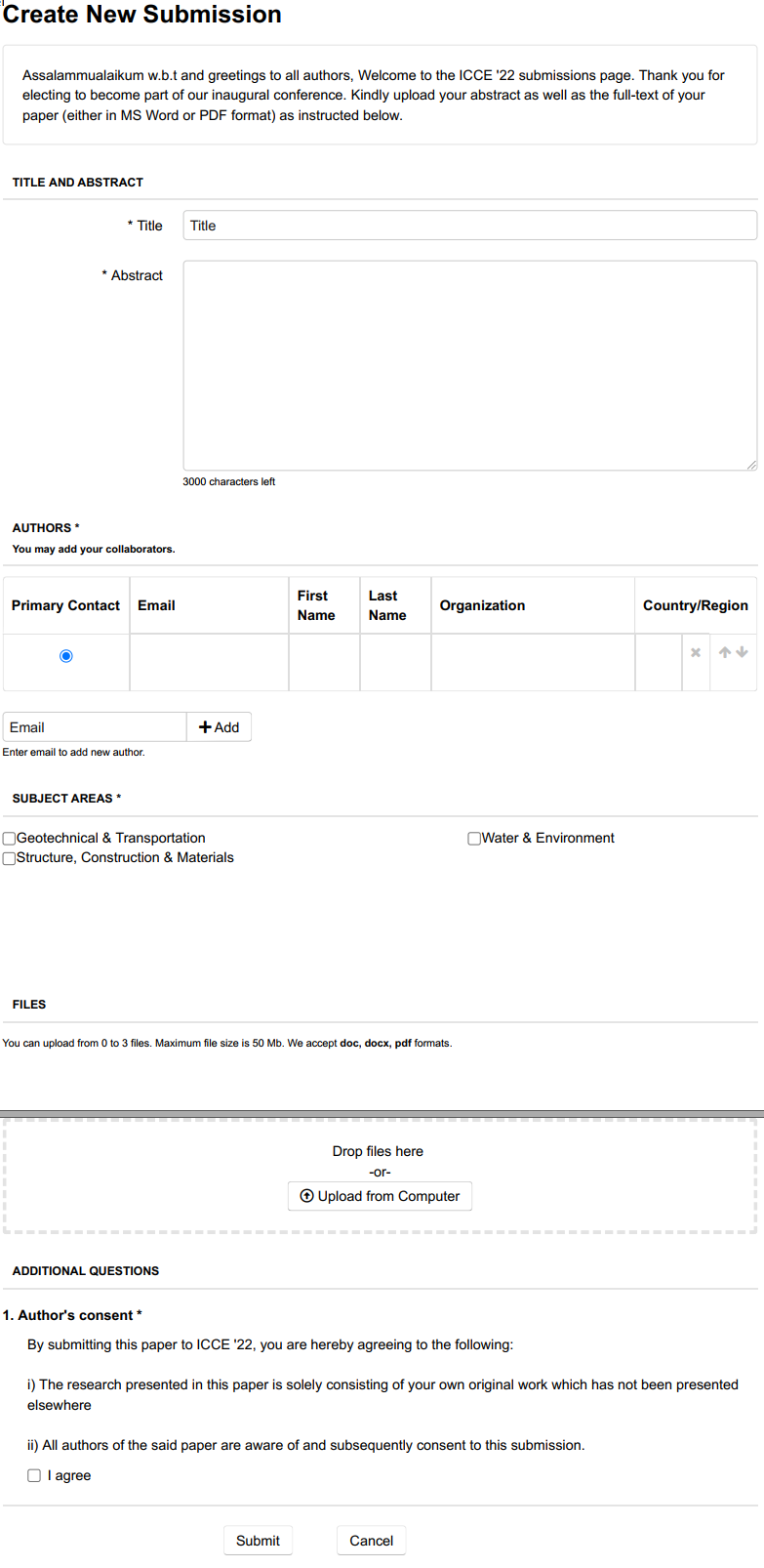Click the Abstract box resize handle
Viewport: 764px width, 1568px height.
pyautogui.click(x=751, y=465)
